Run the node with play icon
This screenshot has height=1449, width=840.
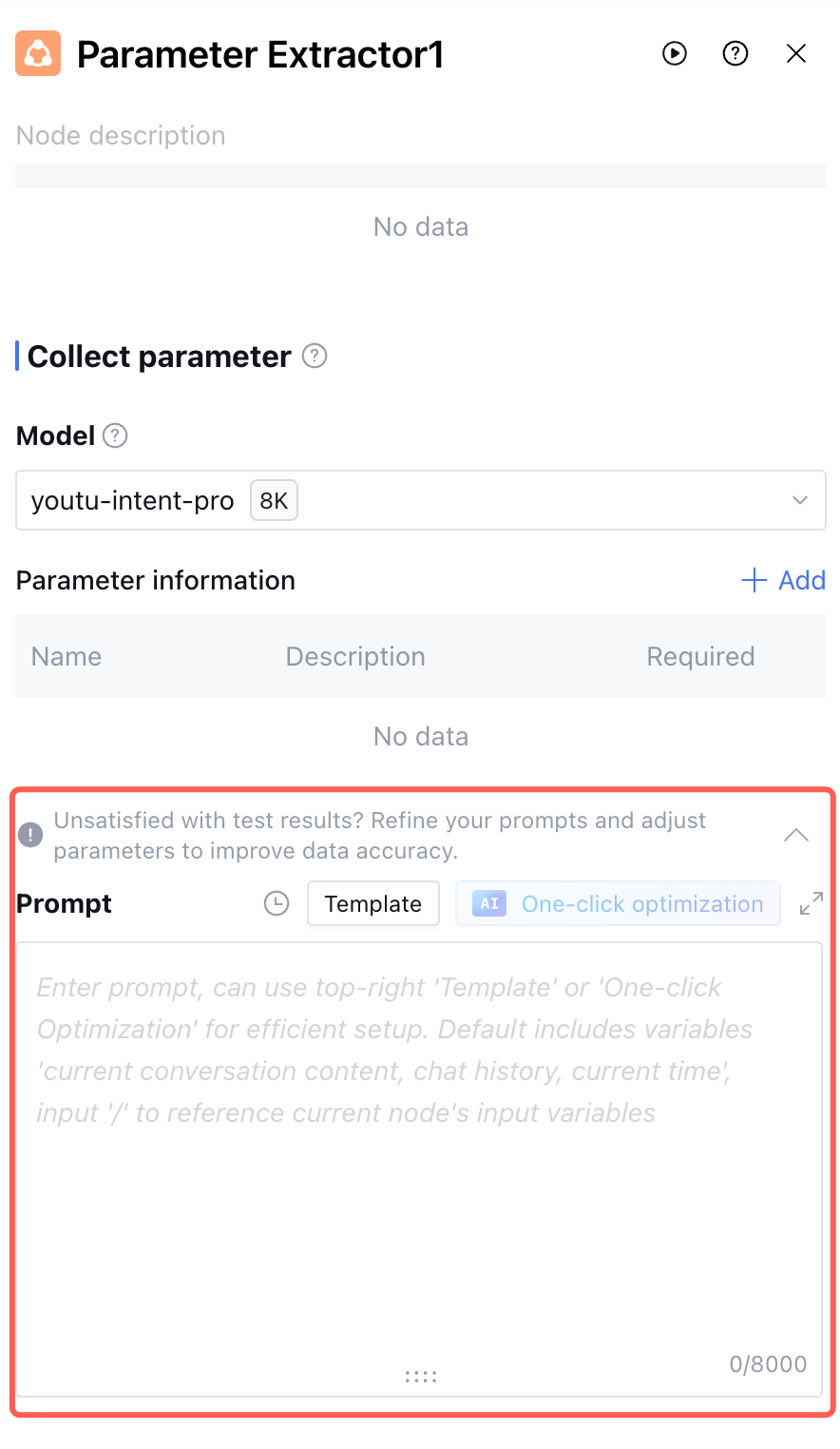coord(675,53)
